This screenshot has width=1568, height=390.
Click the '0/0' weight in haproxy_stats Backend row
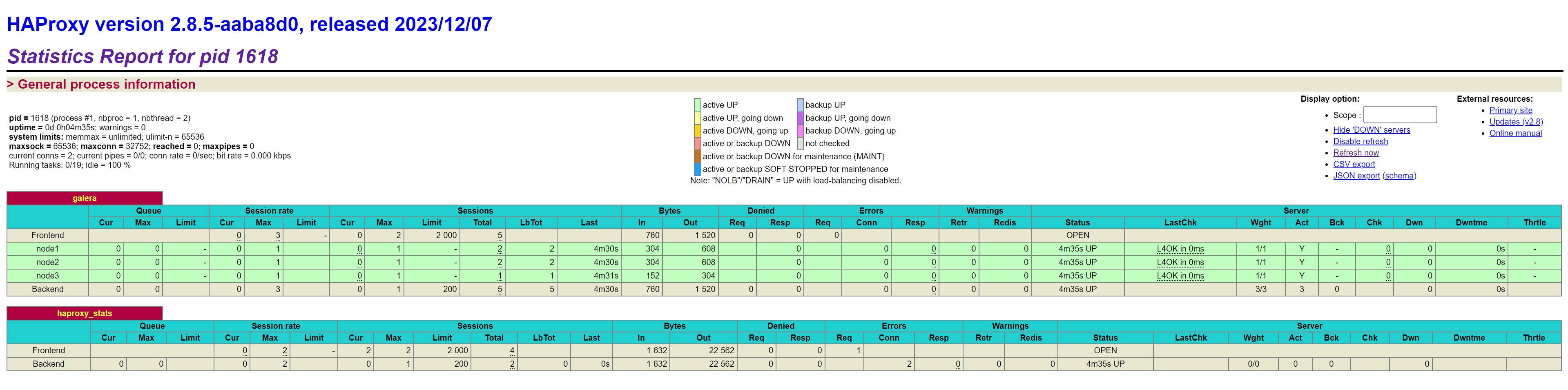click(1254, 364)
